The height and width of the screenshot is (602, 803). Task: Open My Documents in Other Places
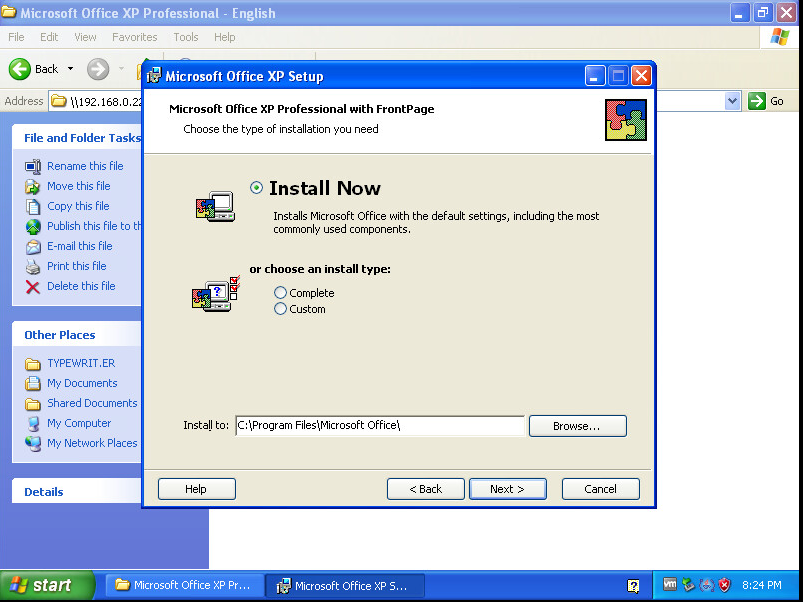coord(82,383)
